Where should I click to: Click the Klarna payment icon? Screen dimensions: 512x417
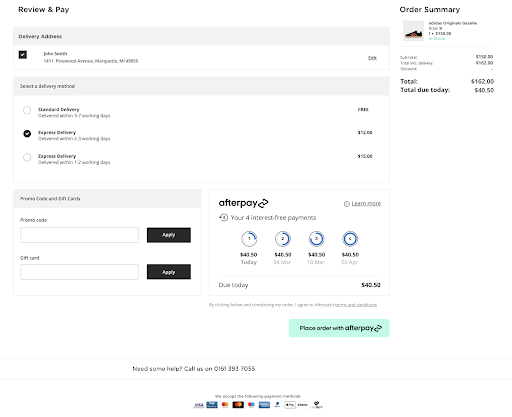[x=303, y=405]
